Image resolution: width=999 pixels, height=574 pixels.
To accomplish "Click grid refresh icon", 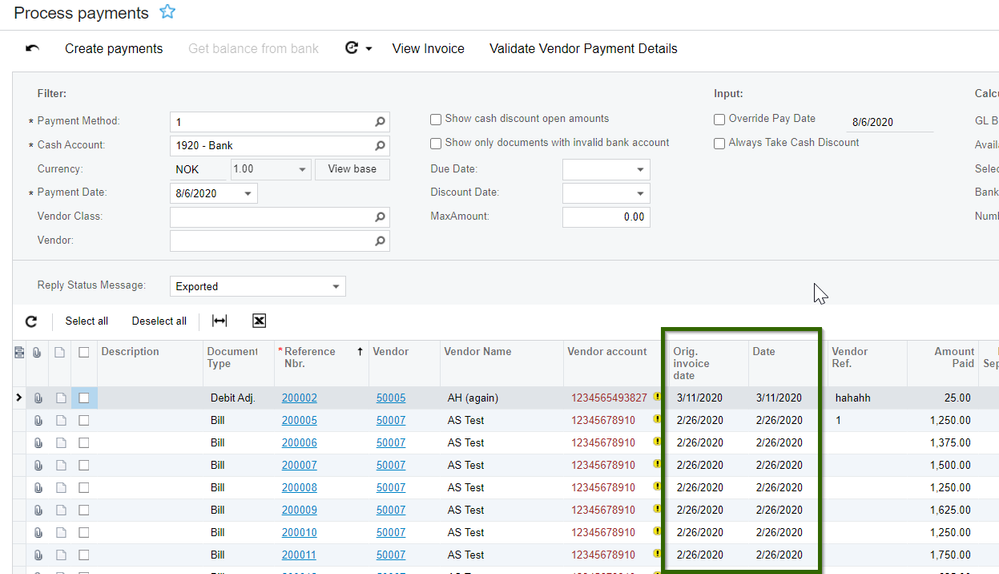I will point(31,321).
